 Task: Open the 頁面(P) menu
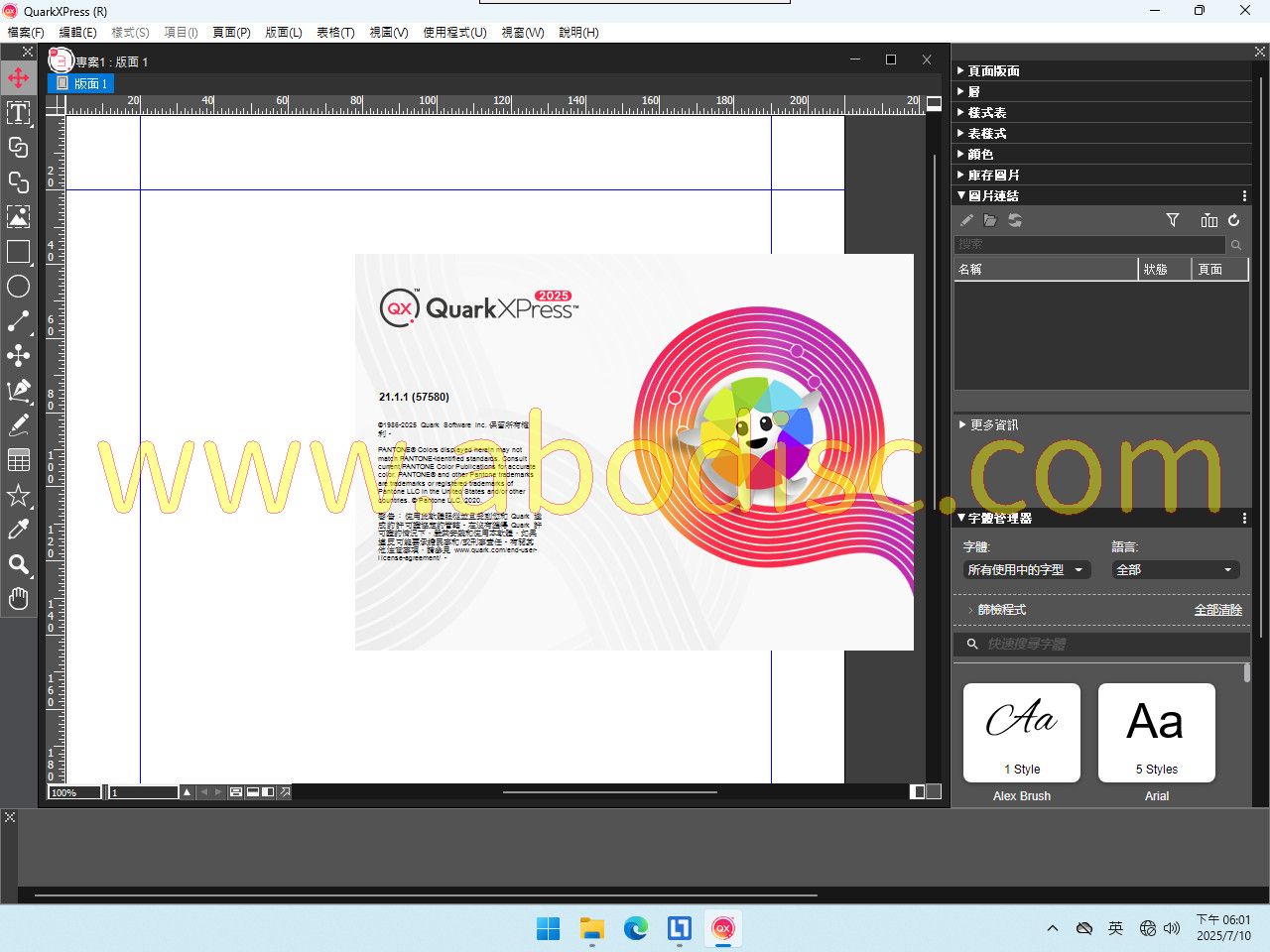[231, 33]
